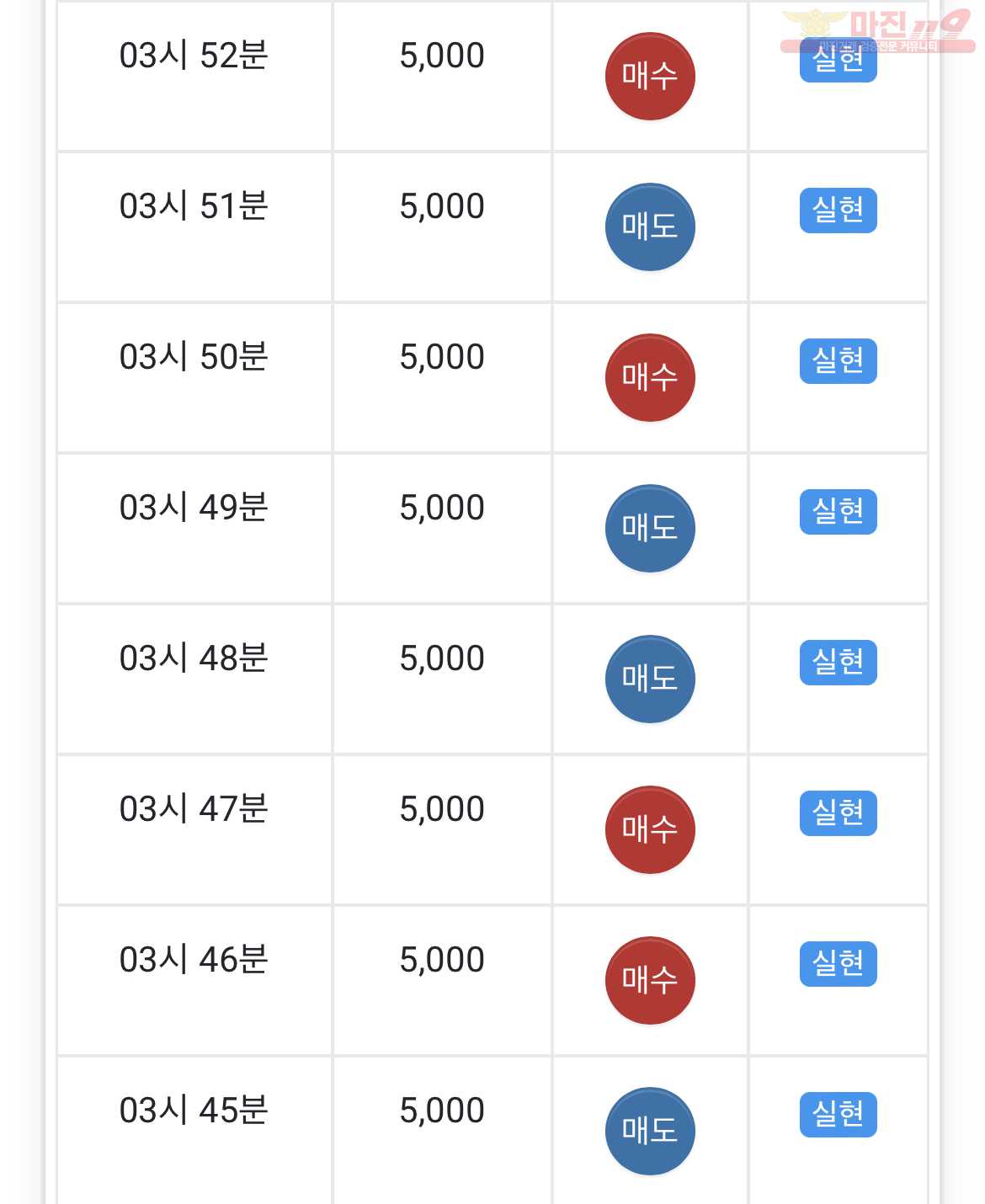Select the blue 매도 circle for 03시 49분
The width and height of the screenshot is (985, 1204).
tap(650, 528)
